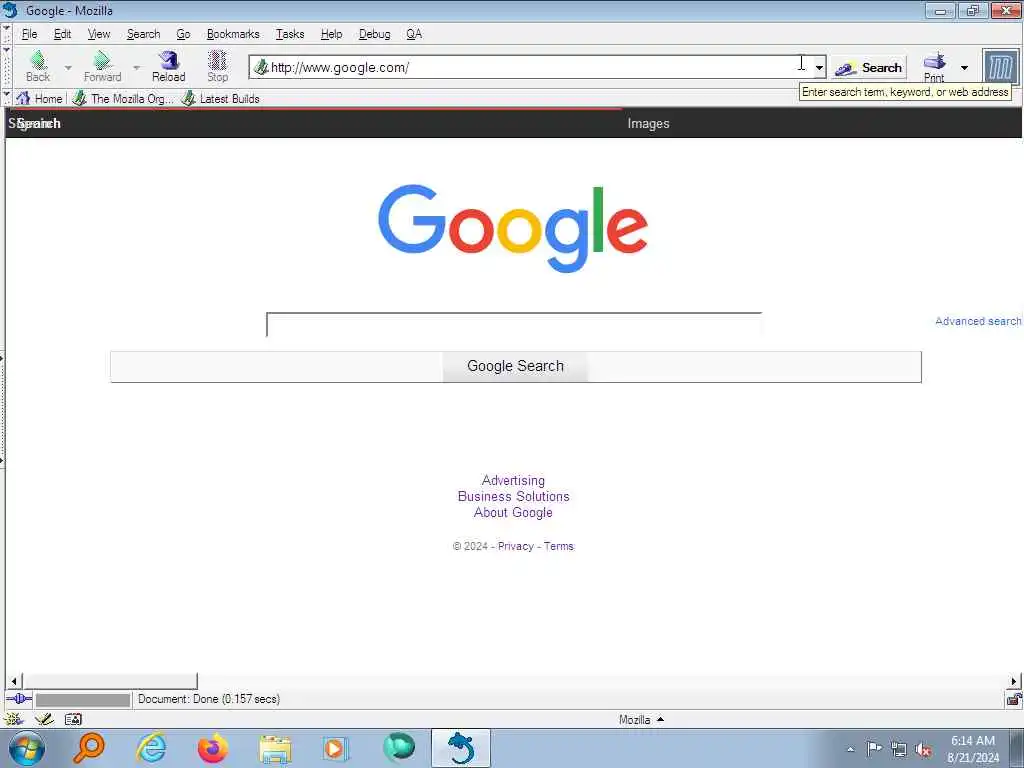Open the Print options dropdown arrow
1024x768 pixels.
click(x=964, y=67)
